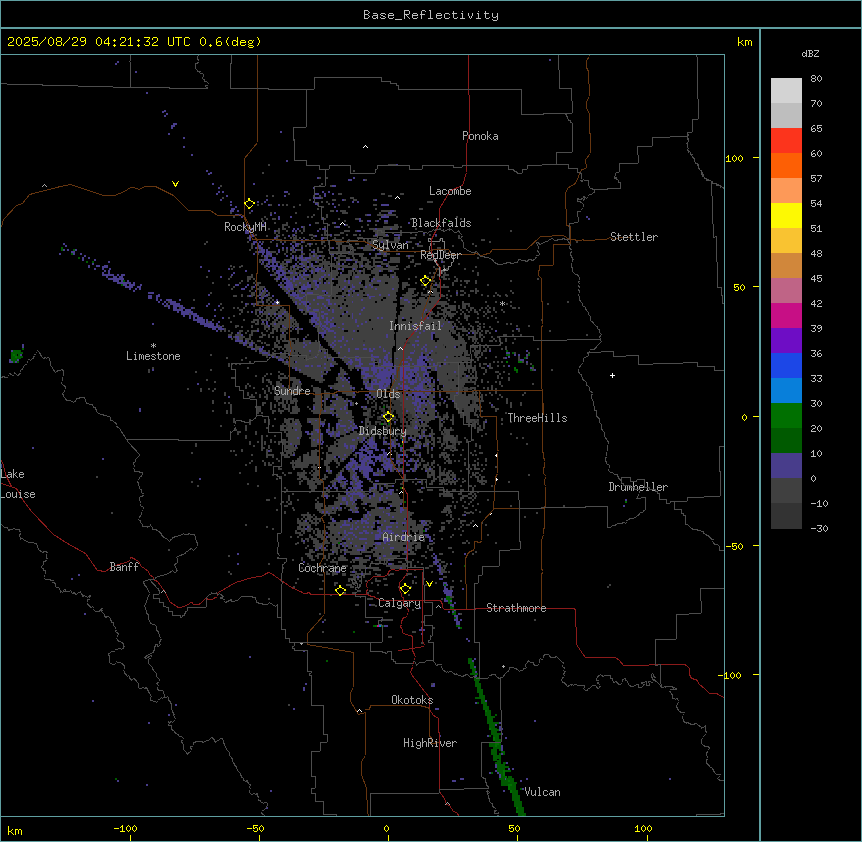Select the Lake Louise label
This screenshot has width=862, height=842.
[x=16, y=484]
